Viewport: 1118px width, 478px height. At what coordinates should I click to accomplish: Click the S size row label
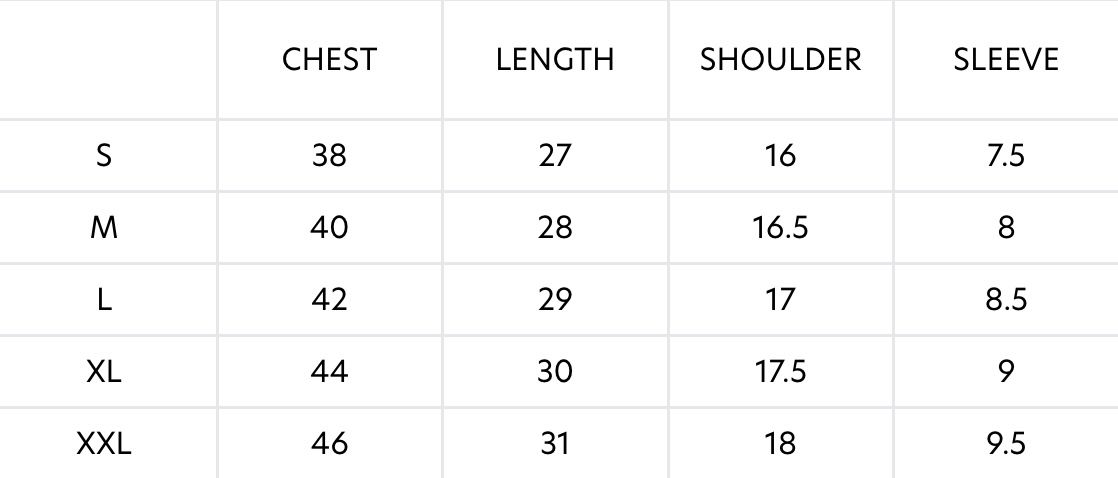(104, 156)
